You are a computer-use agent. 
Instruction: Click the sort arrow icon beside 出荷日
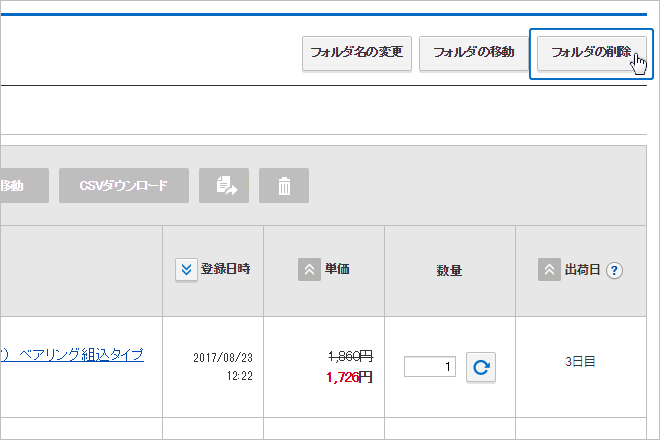[x=549, y=270]
